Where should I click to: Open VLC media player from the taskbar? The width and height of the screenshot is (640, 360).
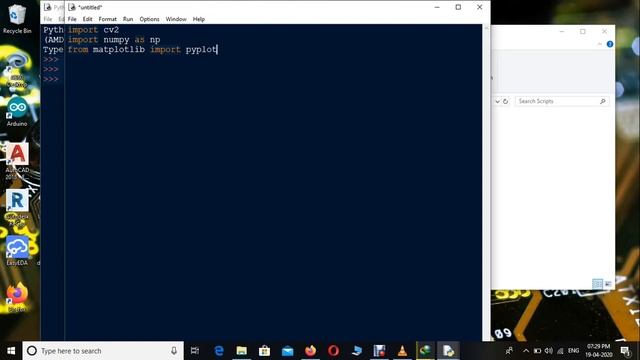tap(402, 351)
